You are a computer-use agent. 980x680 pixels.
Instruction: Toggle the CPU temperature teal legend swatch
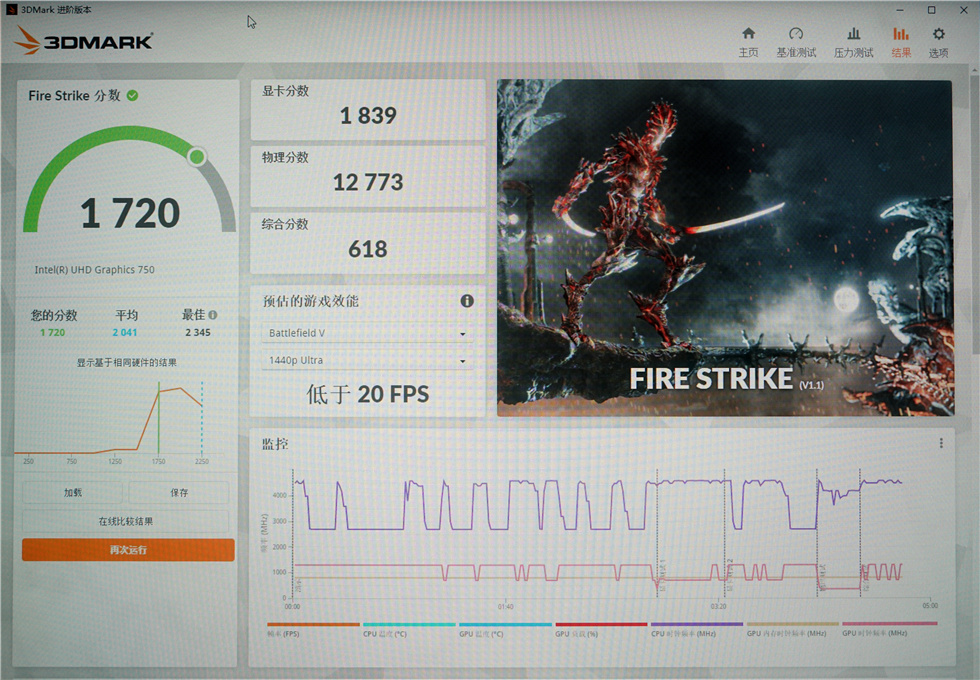[x=409, y=624]
